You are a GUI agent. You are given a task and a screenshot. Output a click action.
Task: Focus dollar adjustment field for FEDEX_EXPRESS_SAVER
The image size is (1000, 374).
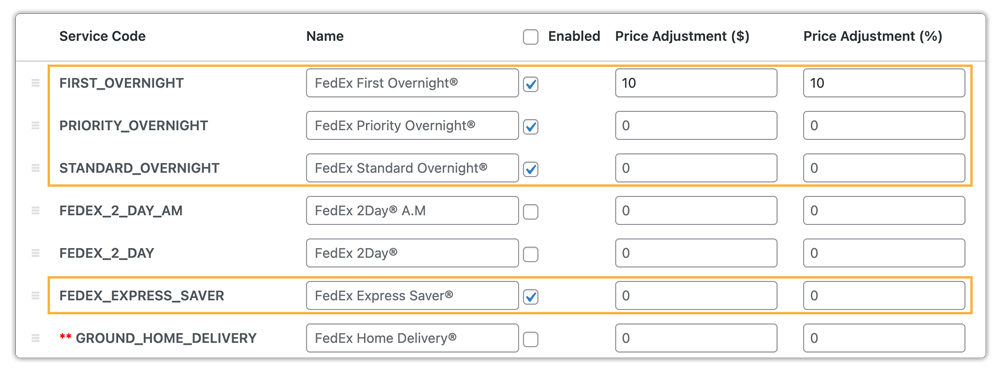point(696,295)
